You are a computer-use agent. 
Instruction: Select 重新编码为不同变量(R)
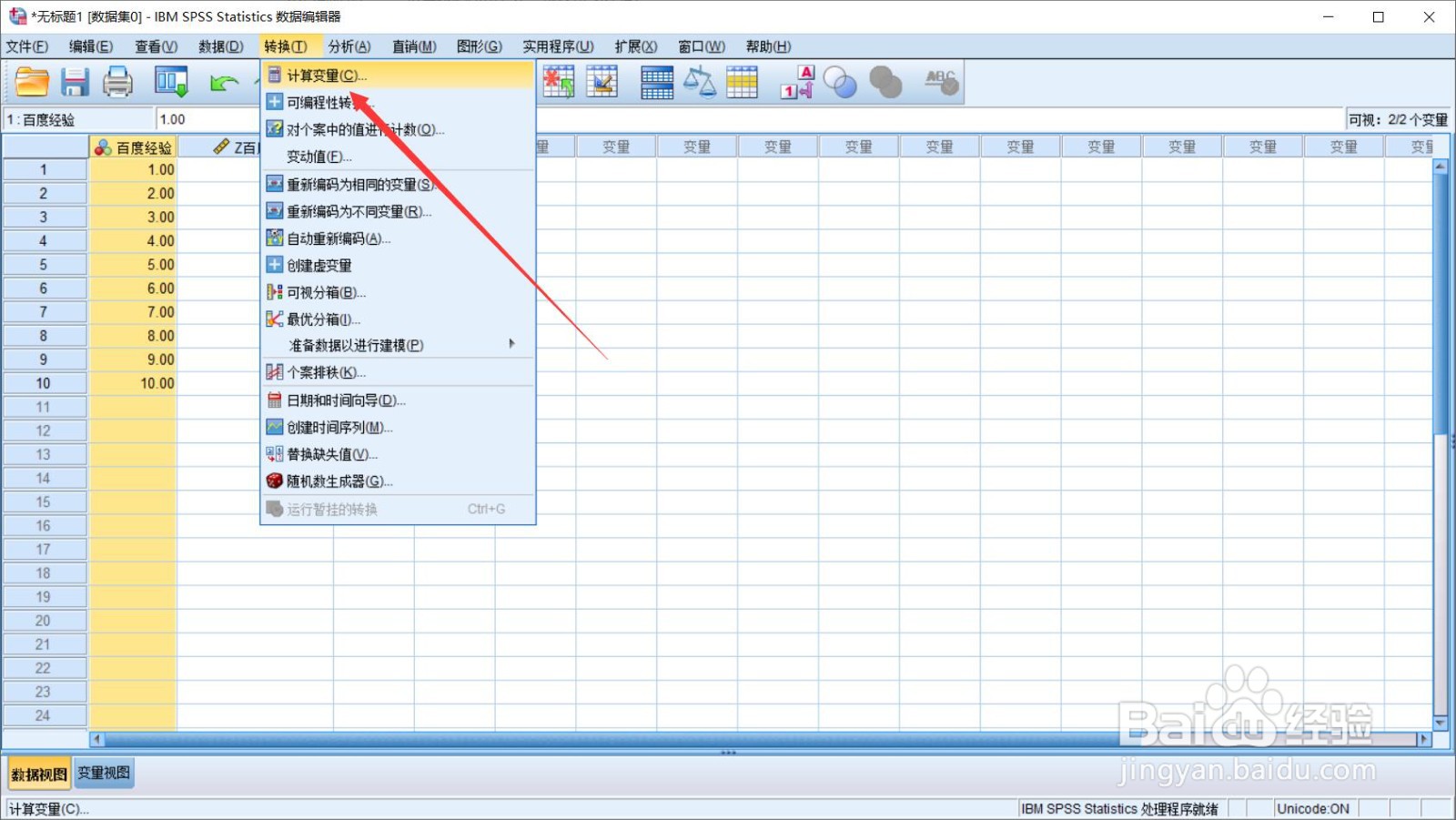point(398,211)
